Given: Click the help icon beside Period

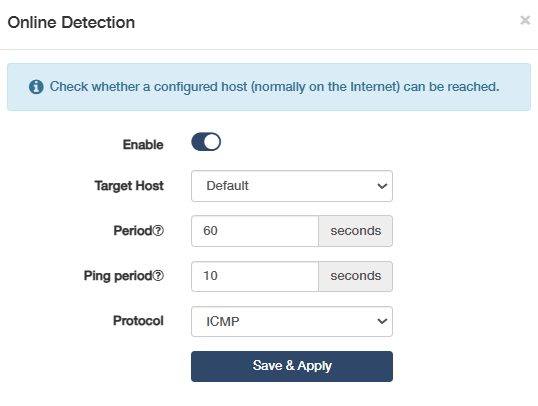Looking at the screenshot, I should click(x=158, y=231).
